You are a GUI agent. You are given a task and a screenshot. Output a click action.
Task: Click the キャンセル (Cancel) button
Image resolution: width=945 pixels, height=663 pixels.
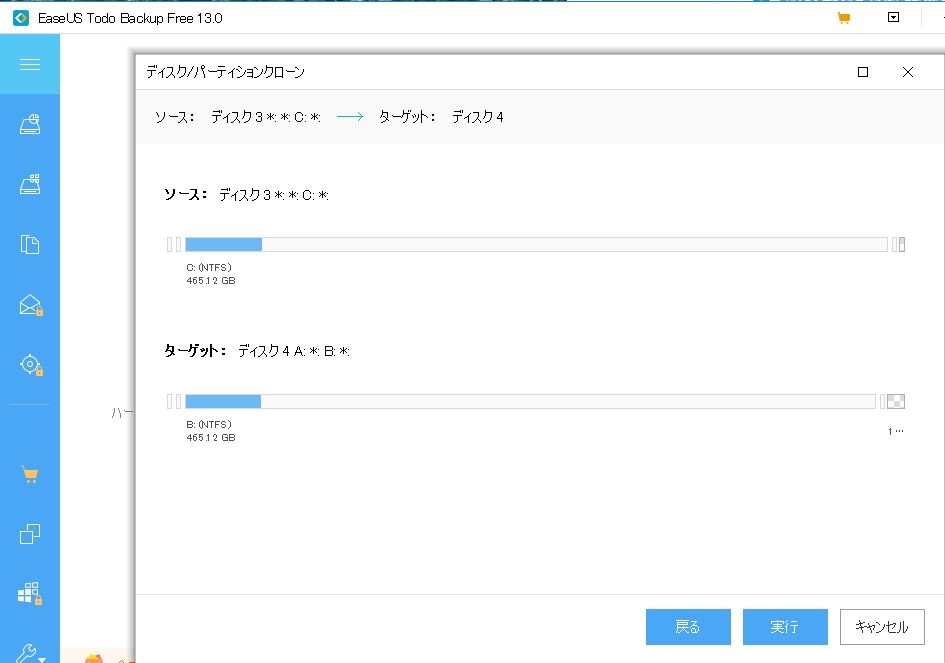[881, 627]
